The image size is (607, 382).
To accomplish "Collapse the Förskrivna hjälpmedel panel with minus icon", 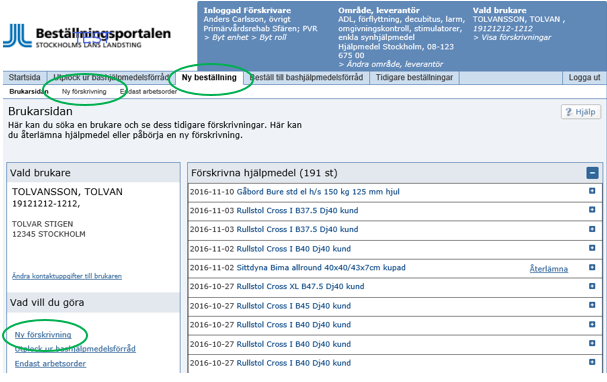I will click(x=592, y=173).
